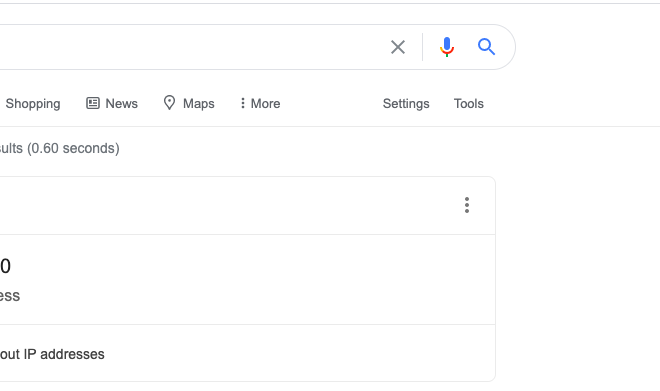Viewport: 660px width, 391px height.
Task: Click the results time text (0.60 seconds)
Action: click(73, 149)
